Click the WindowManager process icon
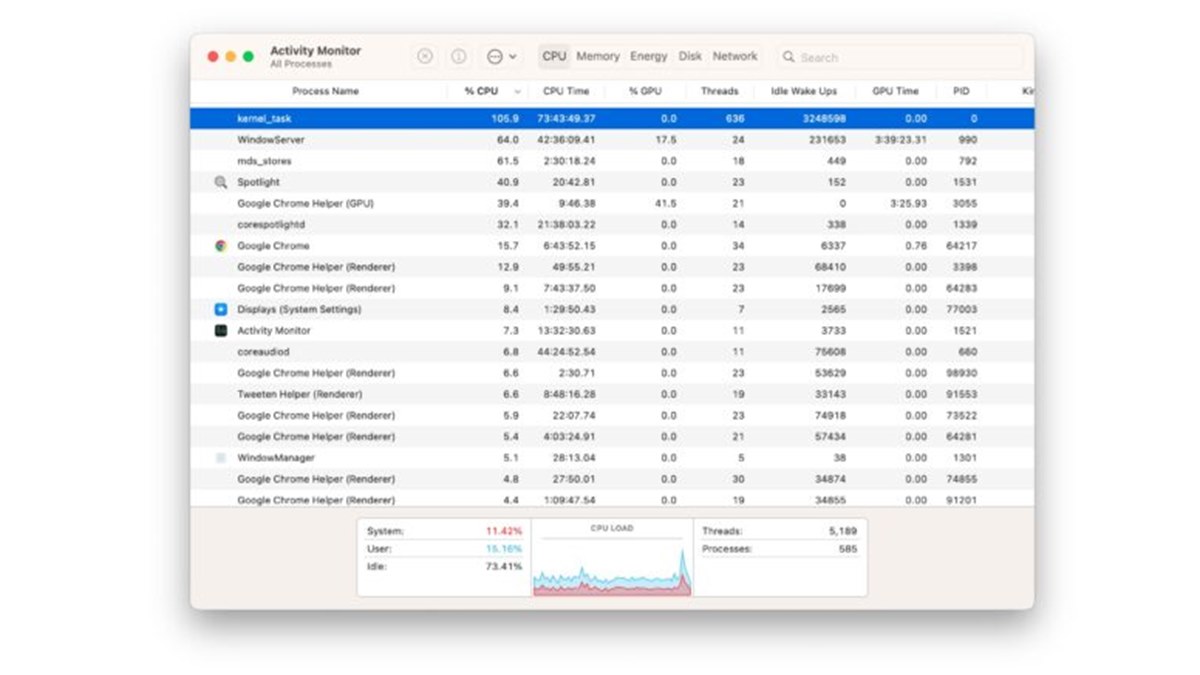The width and height of the screenshot is (1200, 675). point(221,458)
